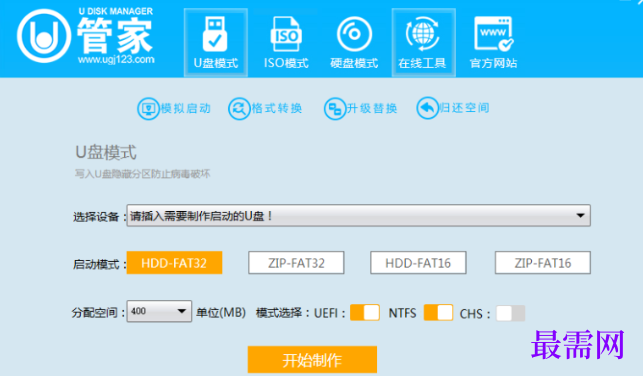This screenshot has height=376, width=643.
Task: Switch to 硬盘模式 disk icon
Action: 354,34
